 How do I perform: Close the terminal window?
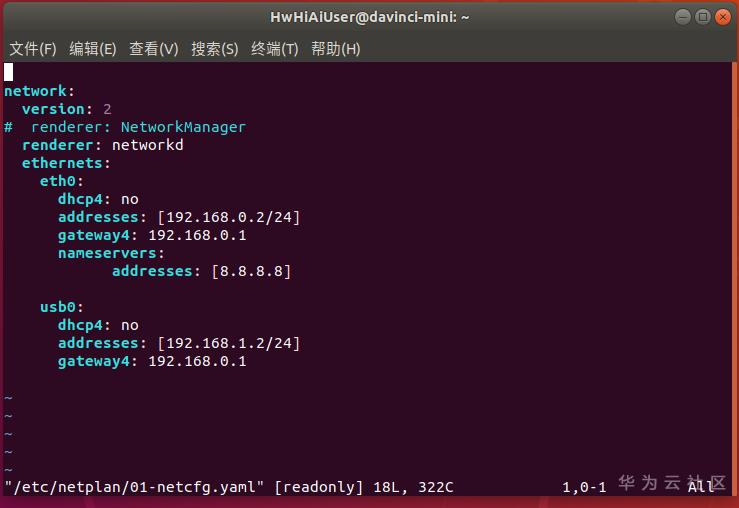(x=722, y=17)
